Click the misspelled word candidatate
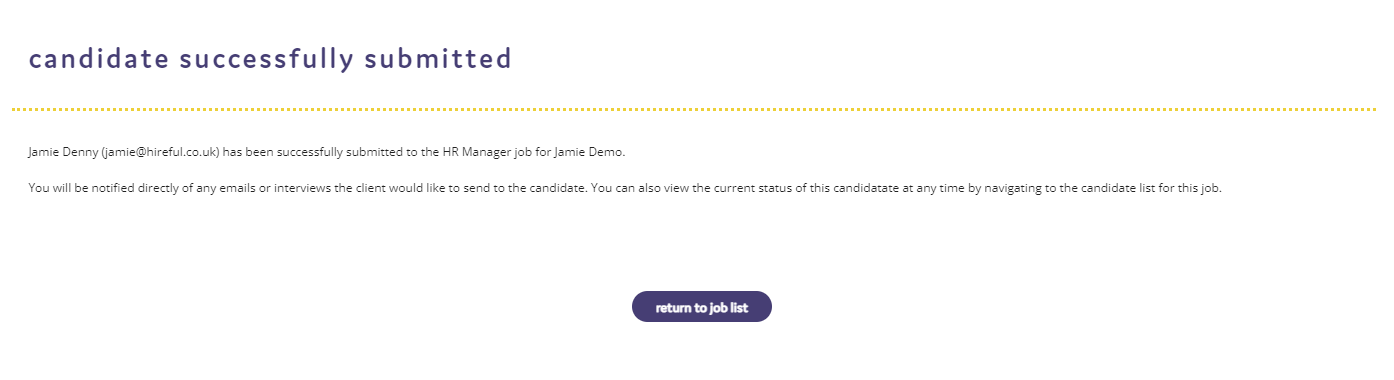1394x380 pixels. click(867, 188)
